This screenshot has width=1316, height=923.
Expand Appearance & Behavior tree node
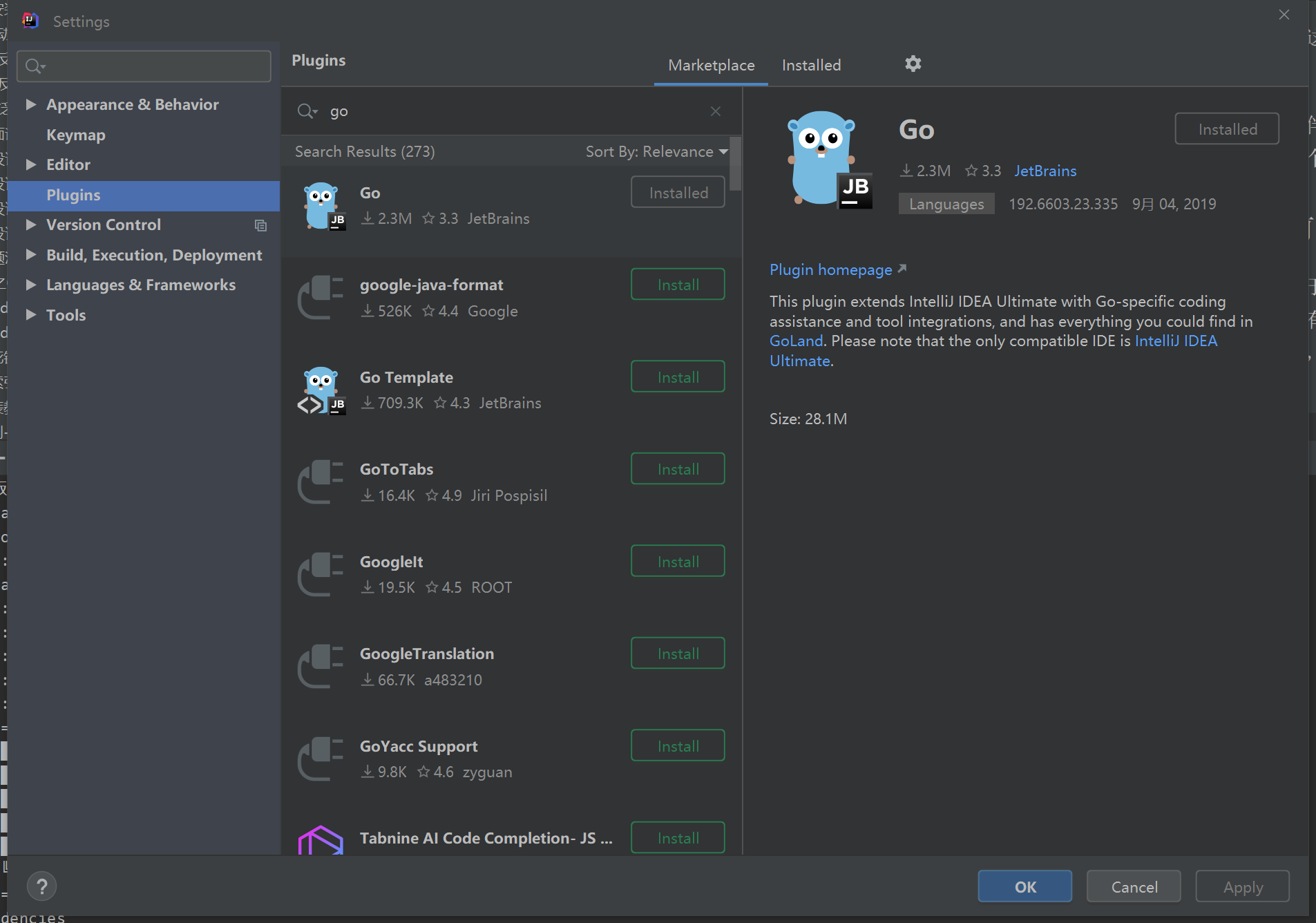(30, 104)
